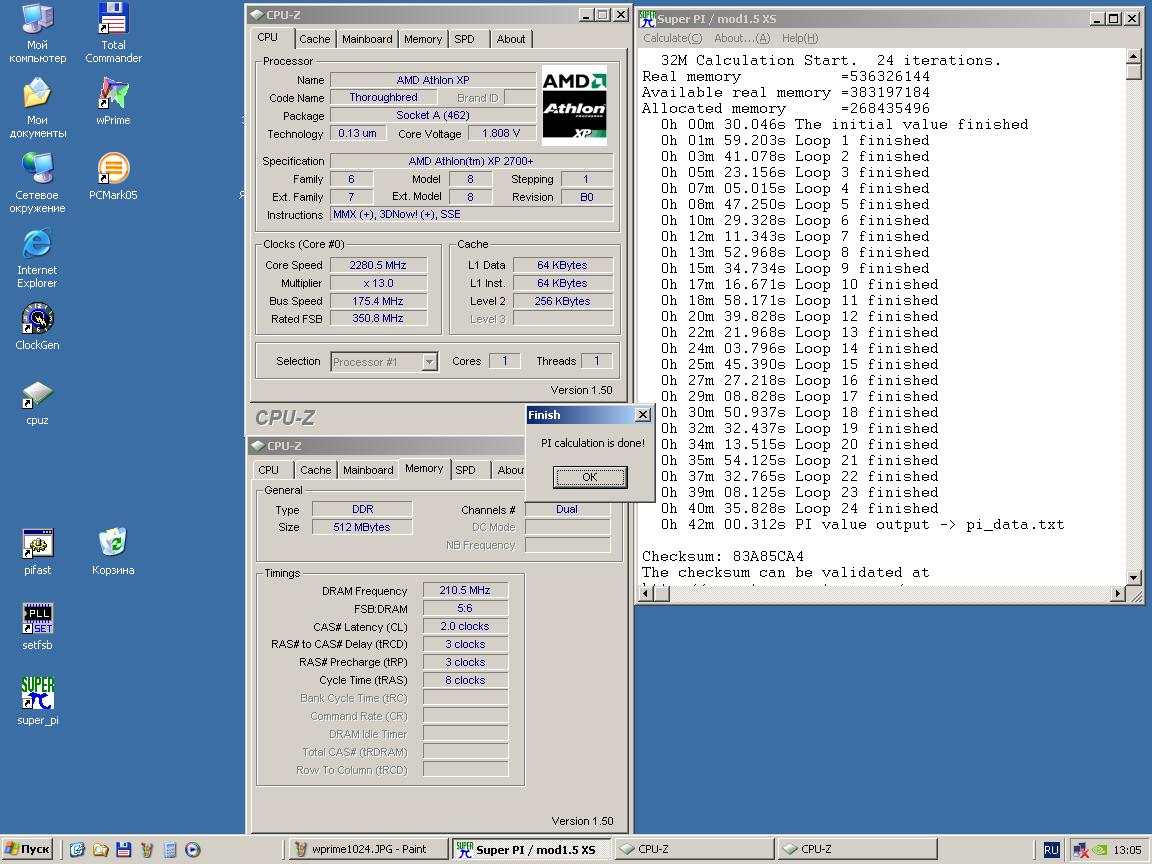Click the Multiplier value x 13.0

coord(378,283)
